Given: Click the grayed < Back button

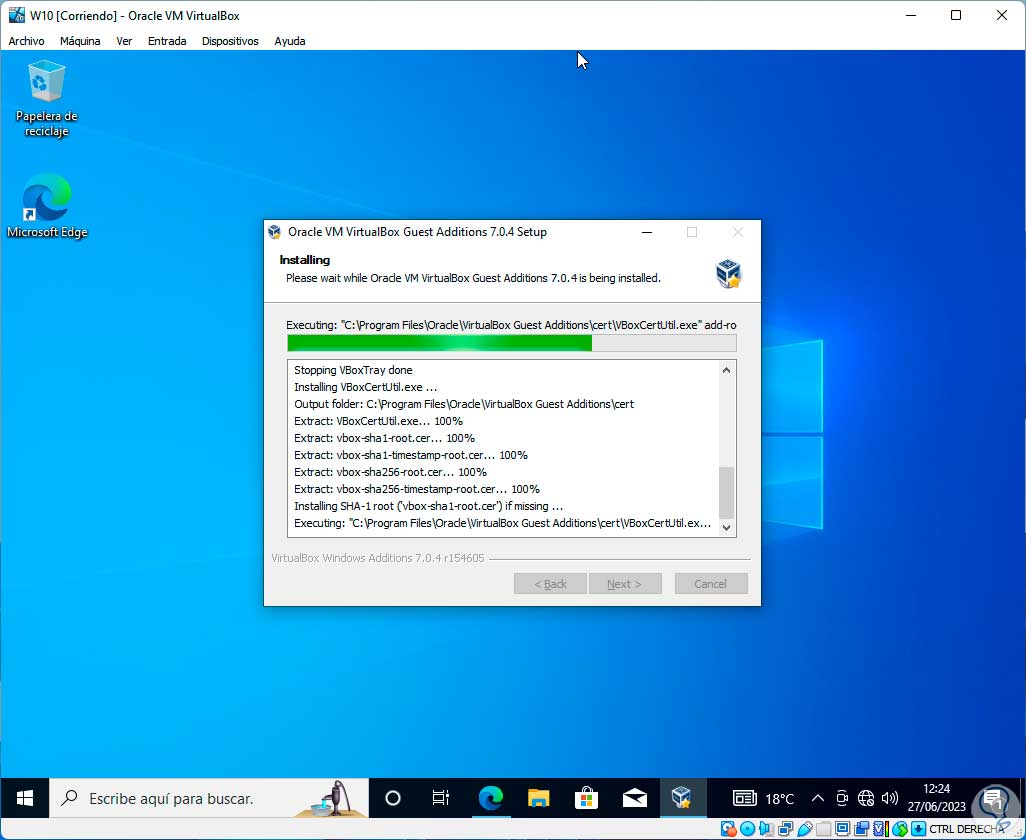Looking at the screenshot, I should coord(550,584).
